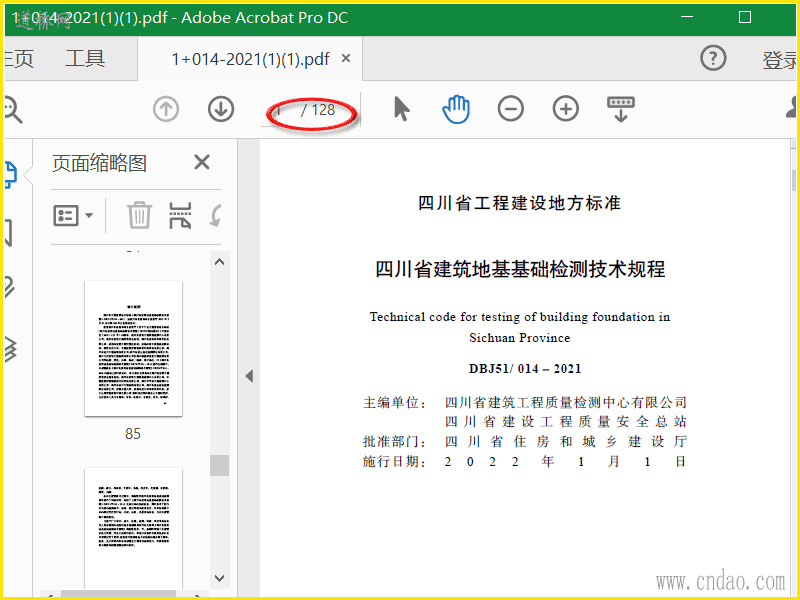Click the heading 四川省工程建设地方标准
The height and width of the screenshot is (600, 800).
click(519, 203)
